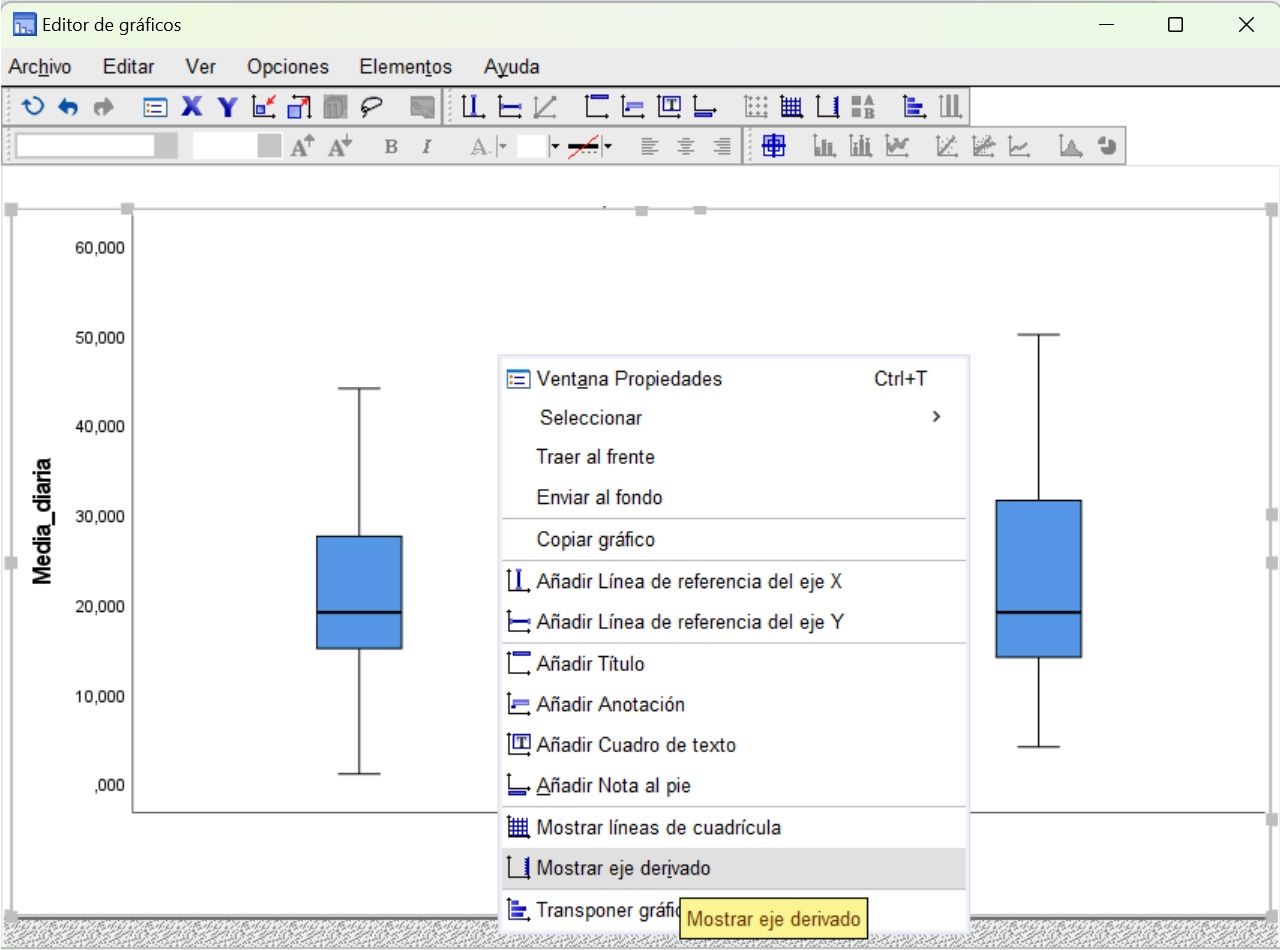Screen dimensions: 1280x950
Task: Activate the lasso selection tool
Action: click(372, 107)
